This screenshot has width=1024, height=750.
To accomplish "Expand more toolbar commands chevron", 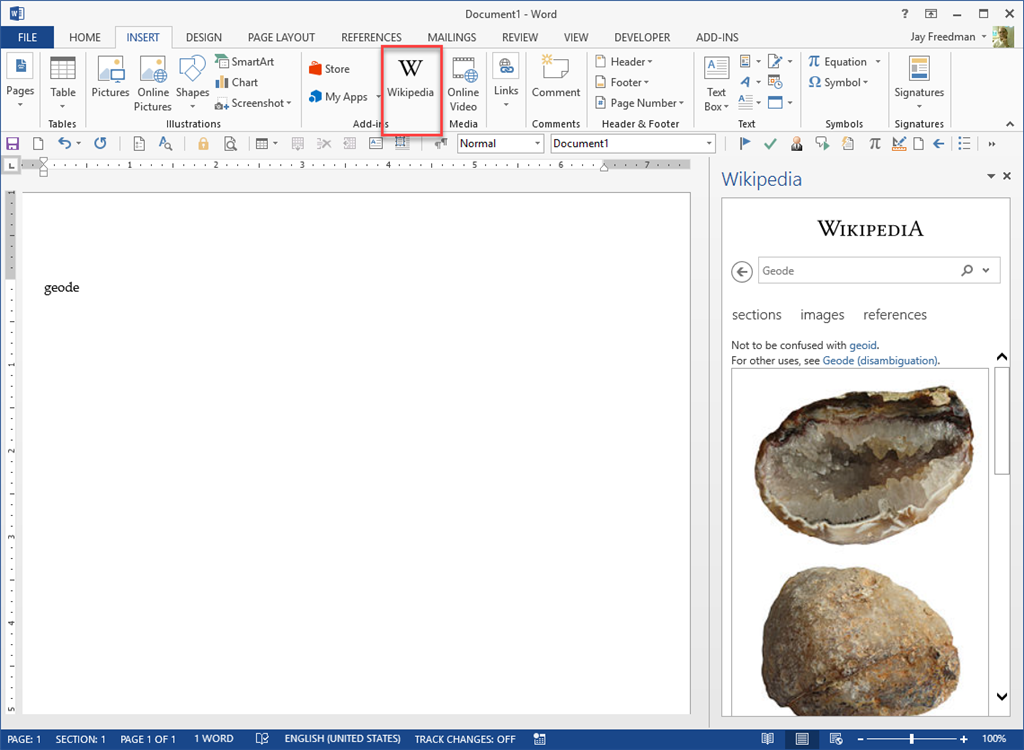I will pos(992,144).
